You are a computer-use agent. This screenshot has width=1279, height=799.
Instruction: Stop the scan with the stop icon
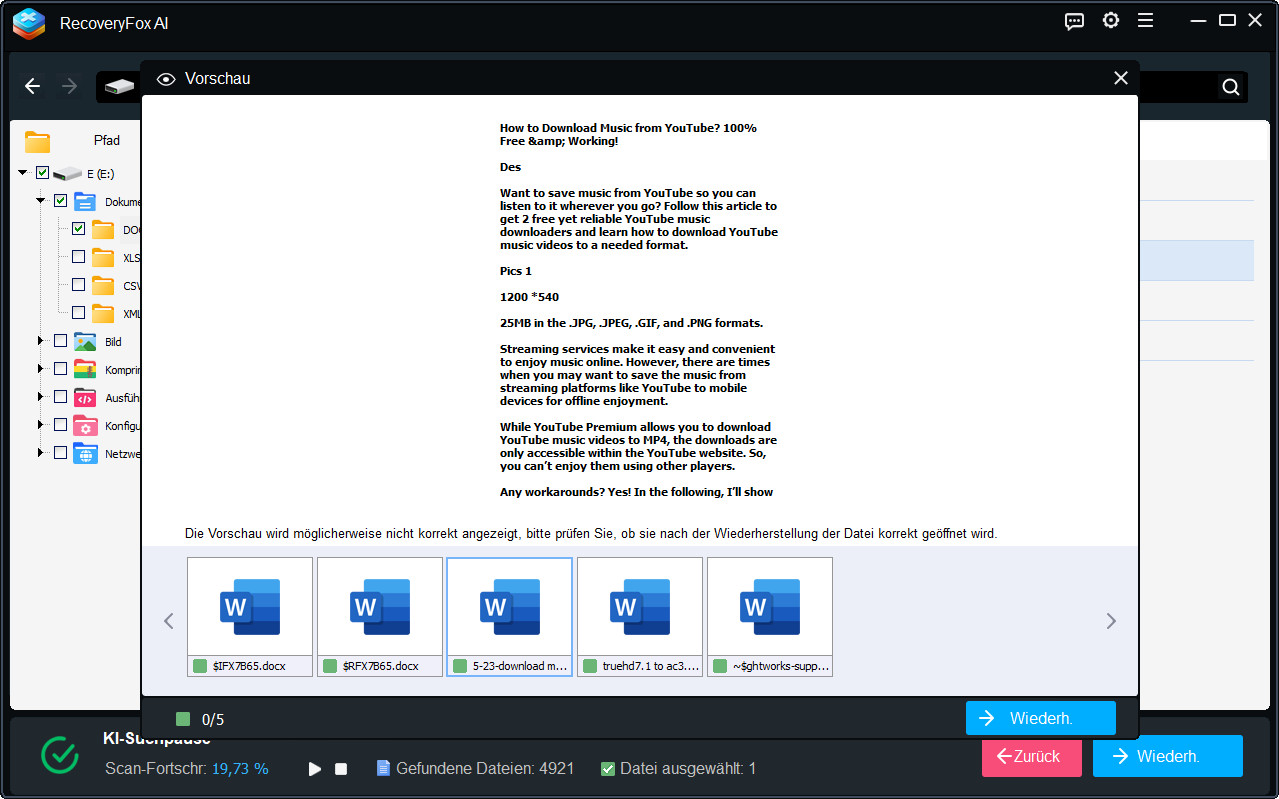(341, 769)
